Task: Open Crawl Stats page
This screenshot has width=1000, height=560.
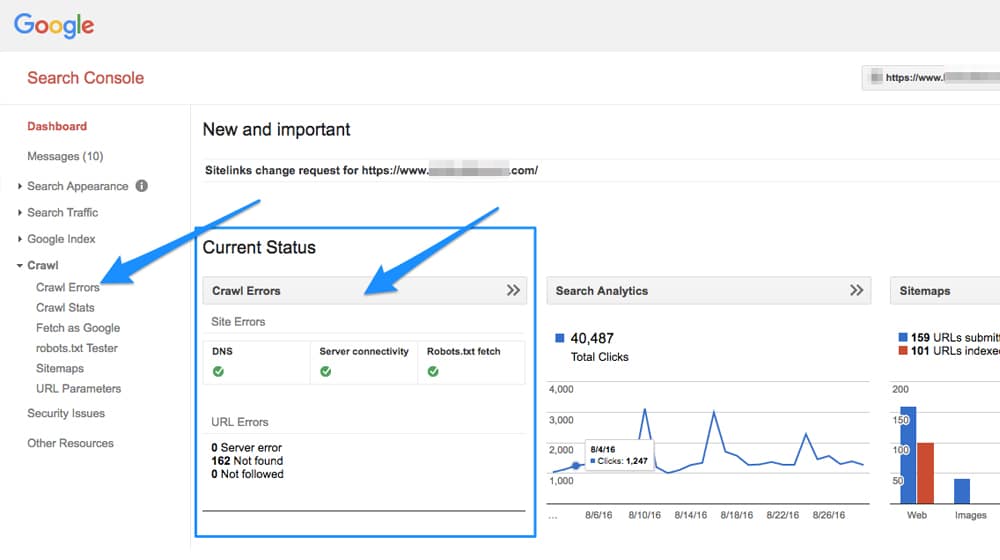Action: (x=65, y=308)
